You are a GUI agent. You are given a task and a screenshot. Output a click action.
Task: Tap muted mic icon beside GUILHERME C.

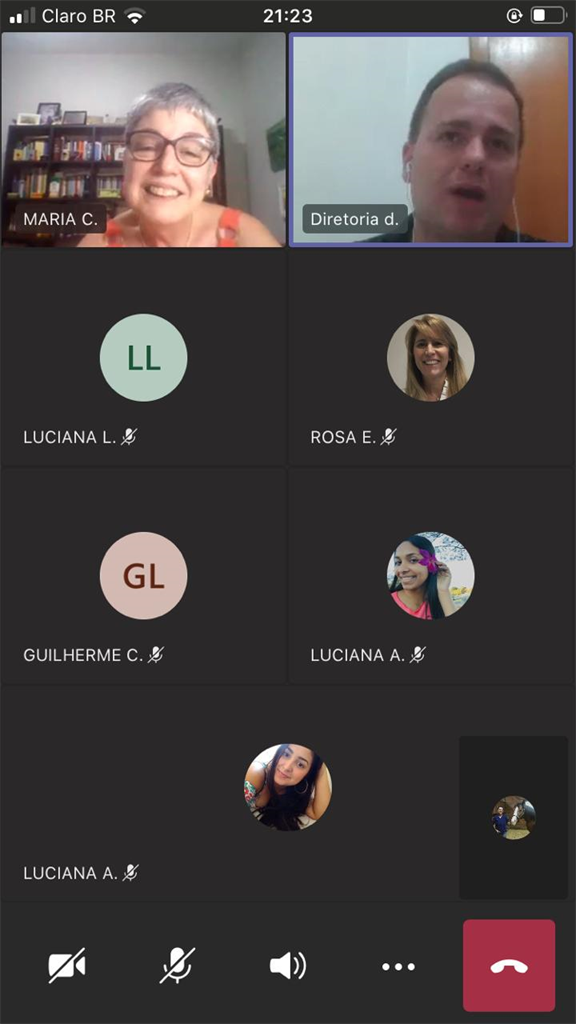pos(155,654)
